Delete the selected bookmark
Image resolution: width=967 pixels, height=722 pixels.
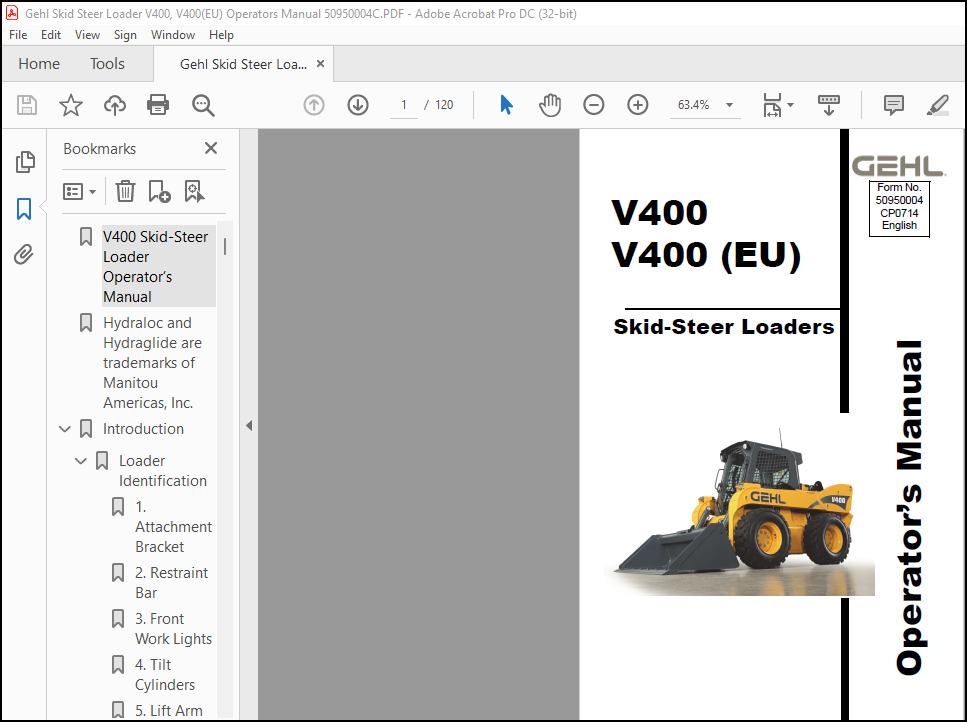[x=125, y=191]
